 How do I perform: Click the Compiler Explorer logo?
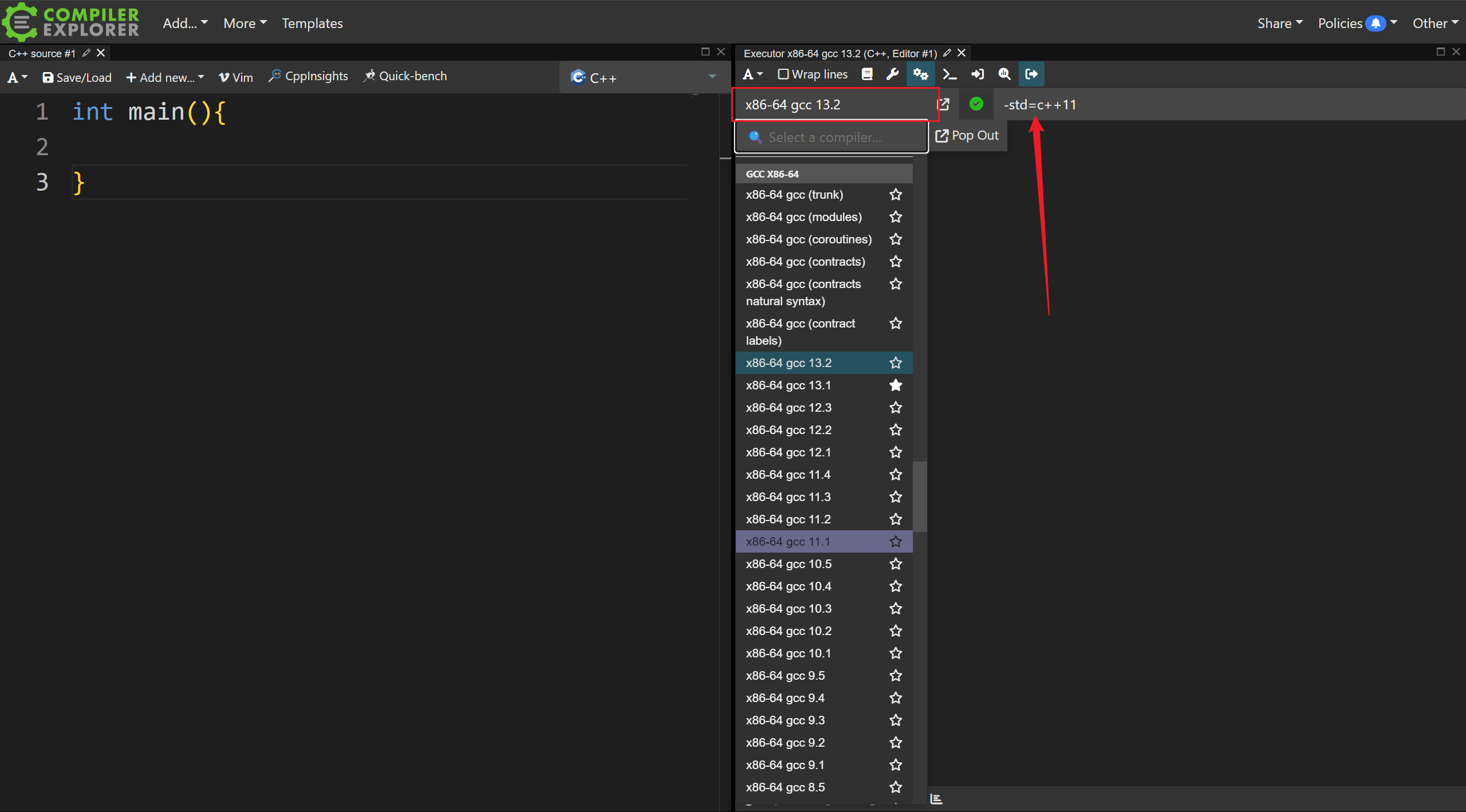pos(71,22)
